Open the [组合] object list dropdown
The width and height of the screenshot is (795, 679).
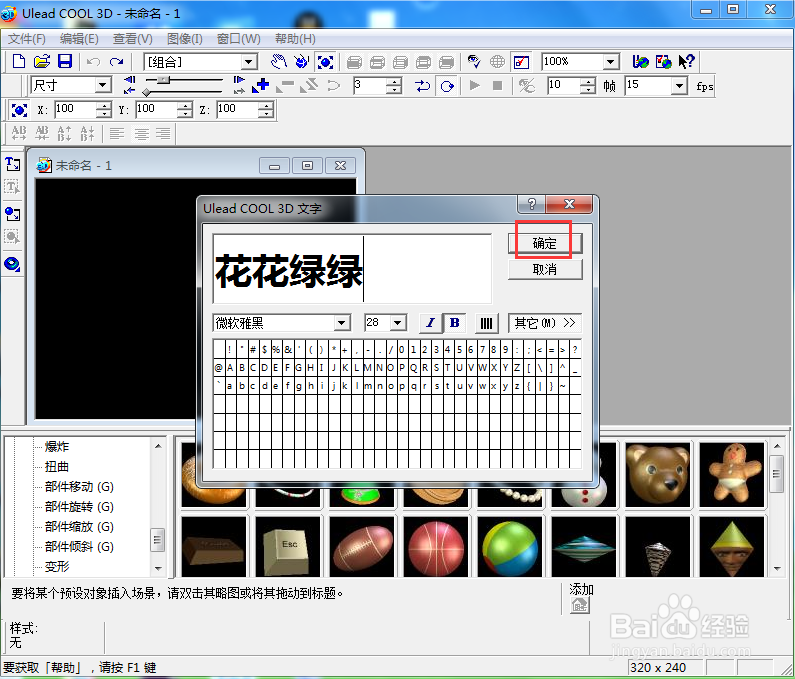(x=248, y=62)
